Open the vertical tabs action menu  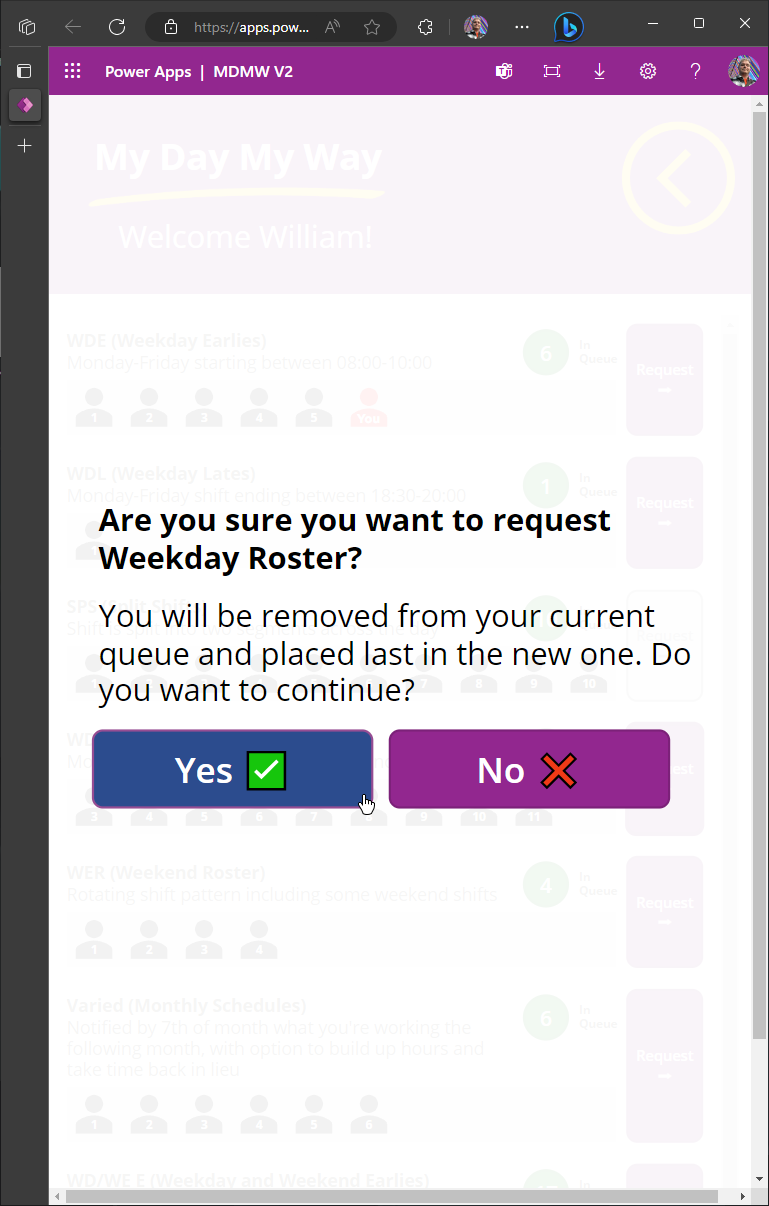click(25, 71)
